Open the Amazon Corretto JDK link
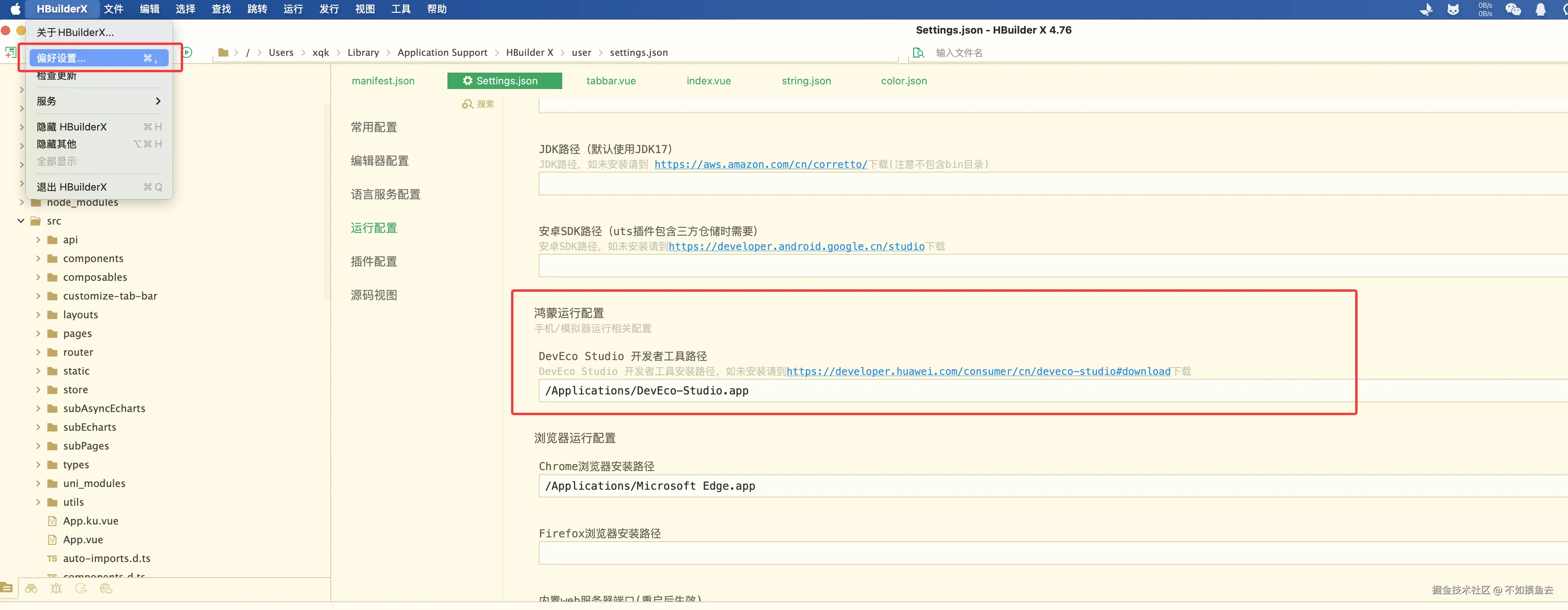 (x=760, y=164)
